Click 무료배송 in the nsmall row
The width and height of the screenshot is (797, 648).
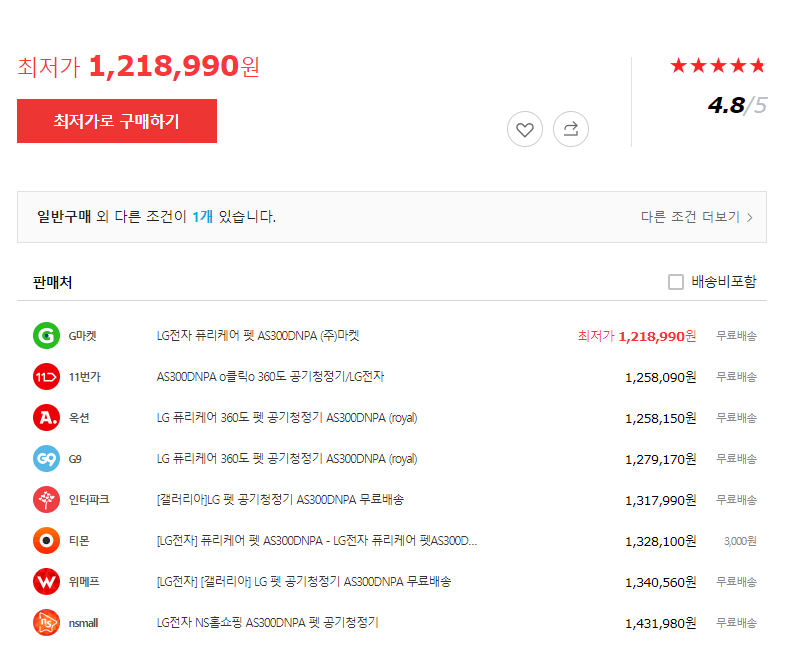pyautogui.click(x=736, y=623)
